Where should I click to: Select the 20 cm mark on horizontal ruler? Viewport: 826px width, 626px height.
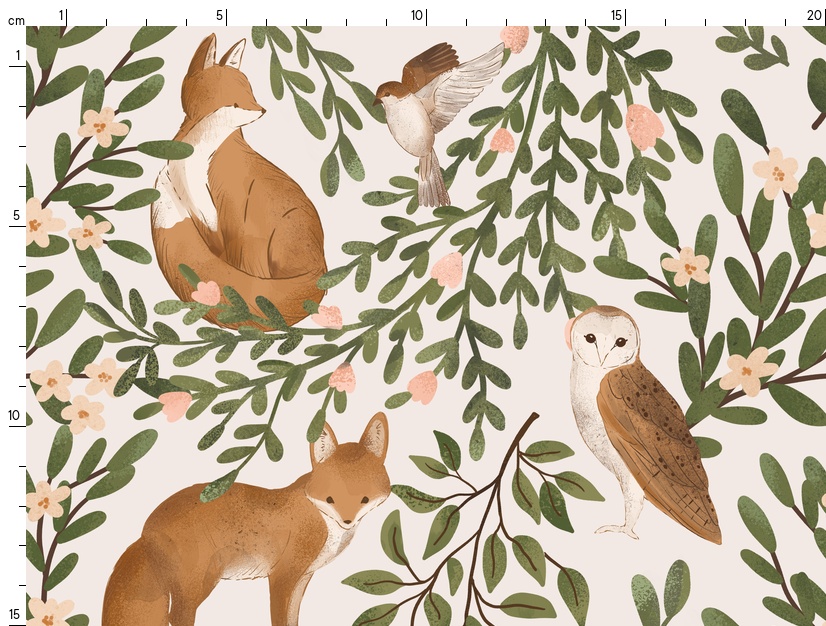(x=814, y=15)
